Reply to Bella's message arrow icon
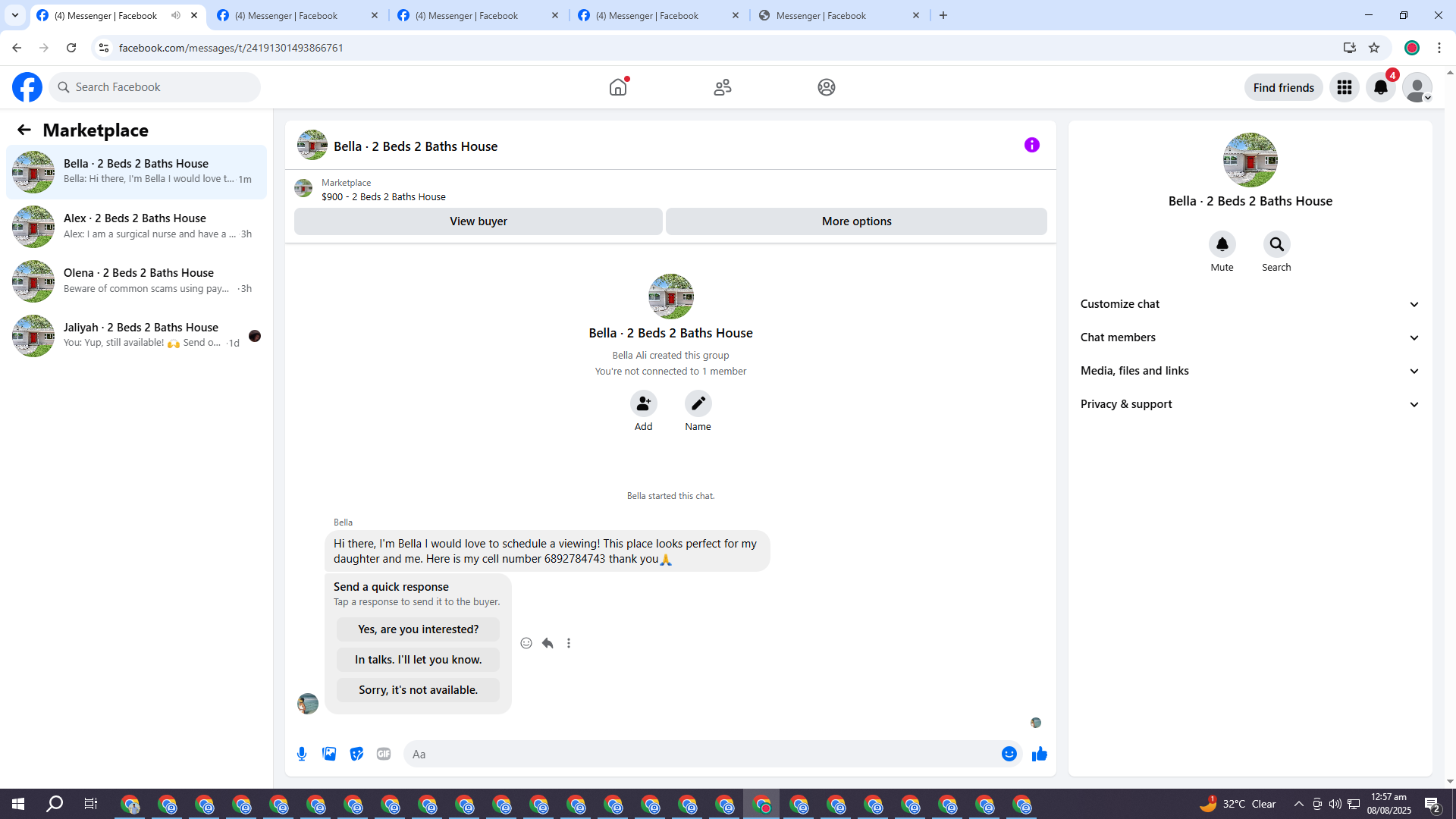1456x819 pixels. pos(548,643)
